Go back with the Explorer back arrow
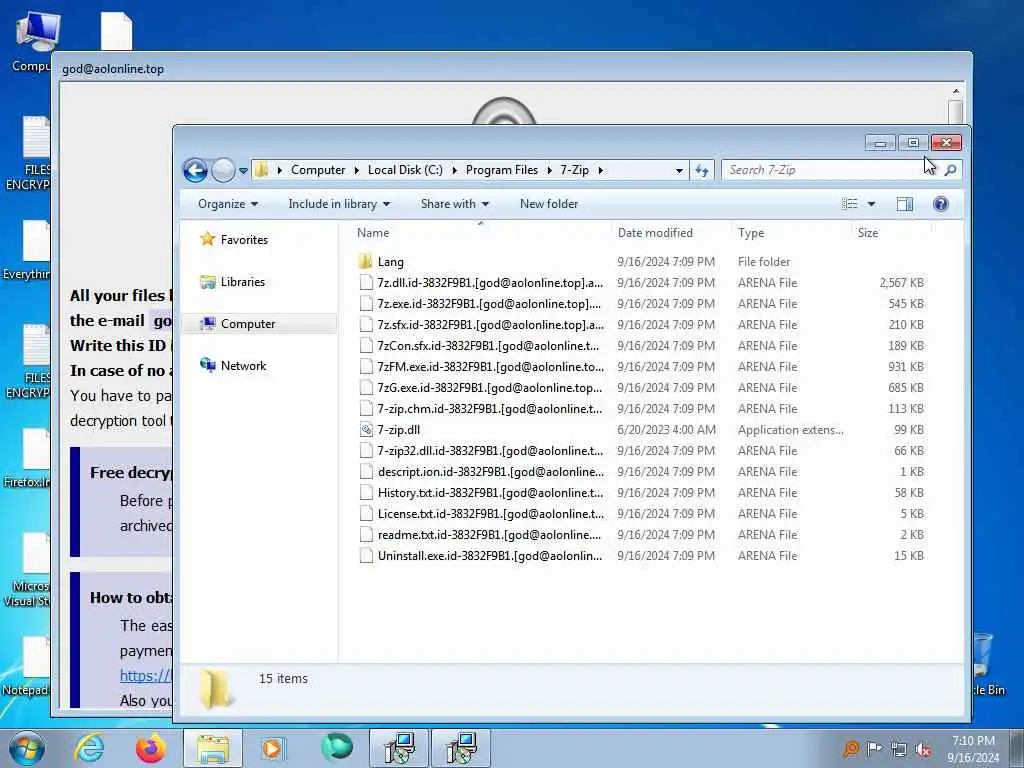This screenshot has height=768, width=1024. tap(195, 170)
